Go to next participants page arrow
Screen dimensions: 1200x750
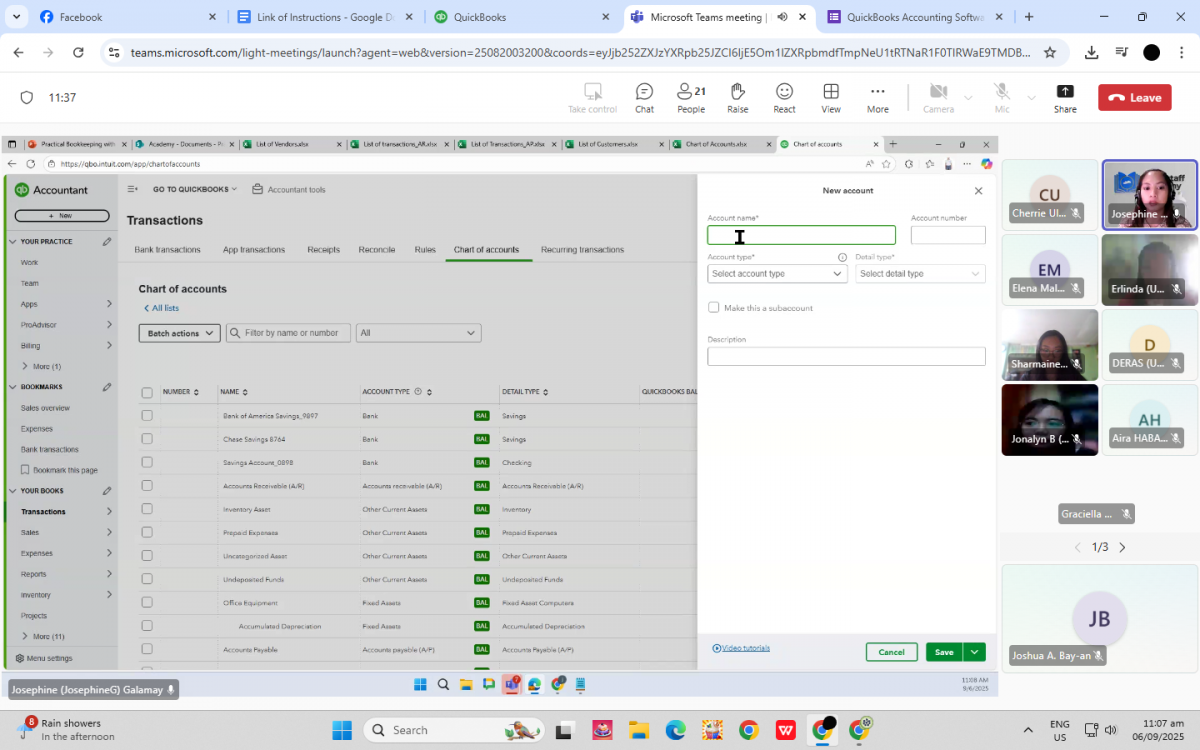1122,547
